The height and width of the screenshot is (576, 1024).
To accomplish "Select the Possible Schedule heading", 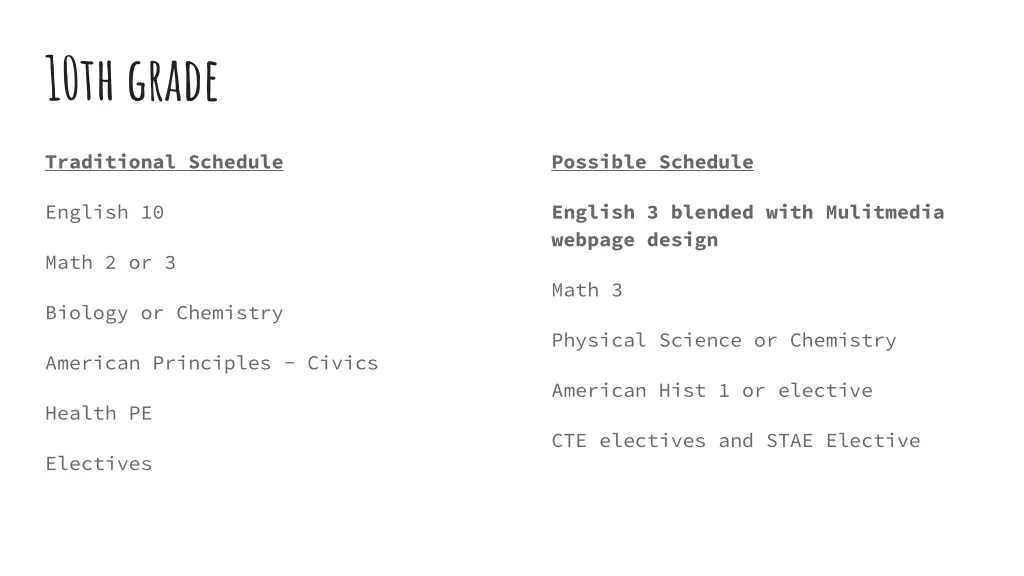I will (x=652, y=162).
